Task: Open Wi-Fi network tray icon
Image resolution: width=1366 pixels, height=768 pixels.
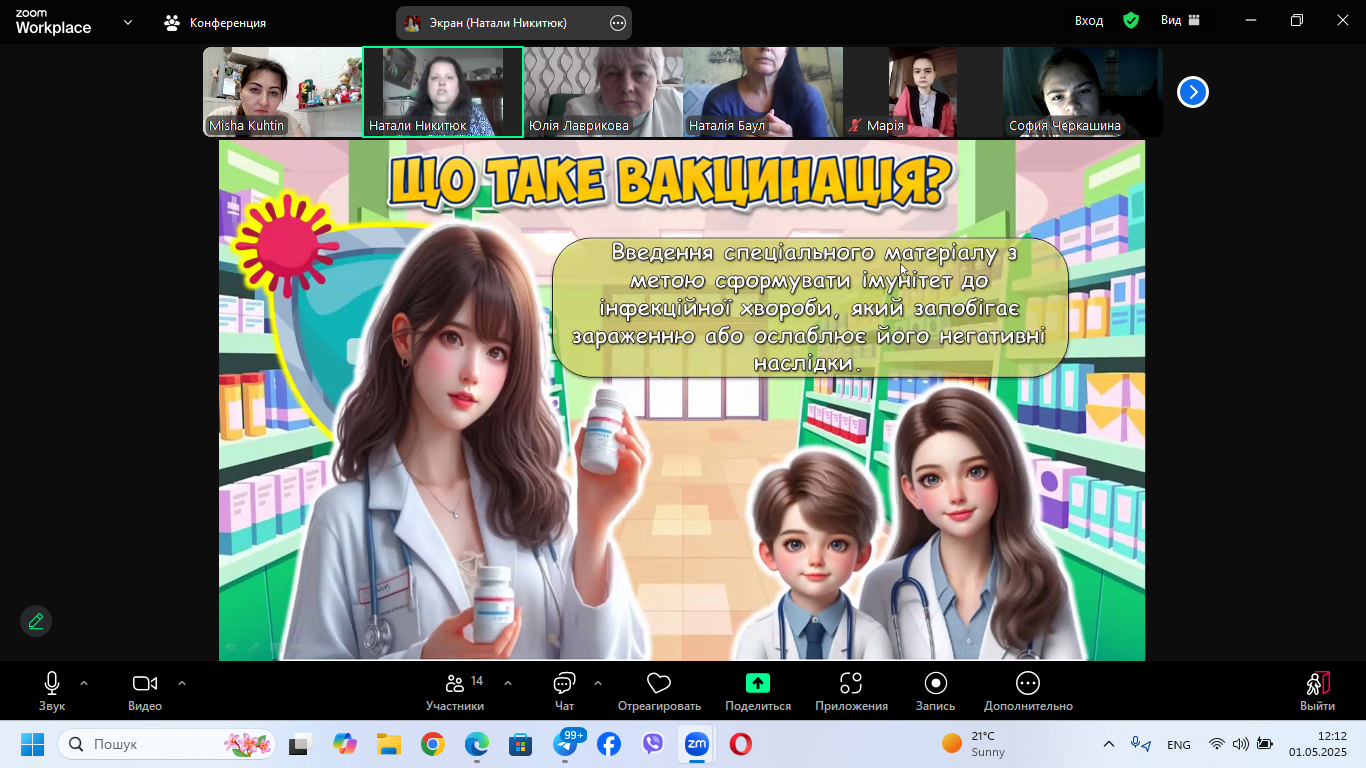Action: click(x=1217, y=744)
